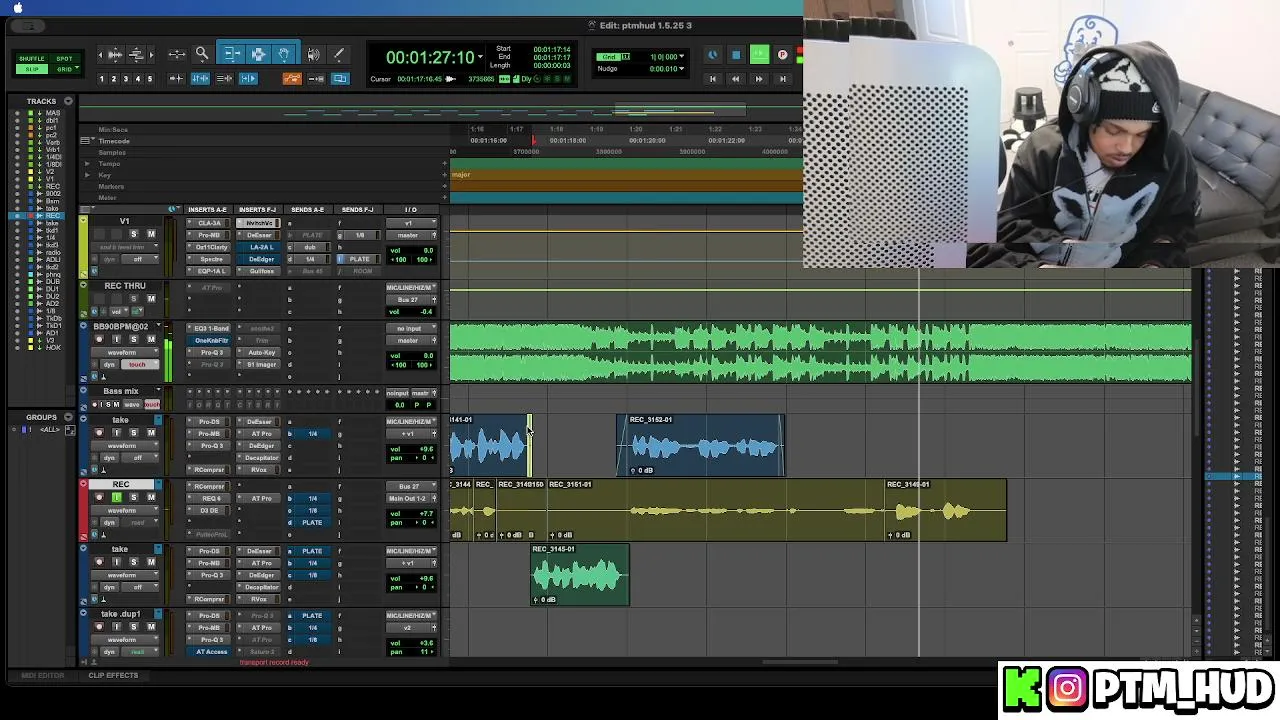Open MIC/LINE/HIZ input selector on REC THRU
Image resolution: width=1280 pixels, height=720 pixels.
(411, 288)
